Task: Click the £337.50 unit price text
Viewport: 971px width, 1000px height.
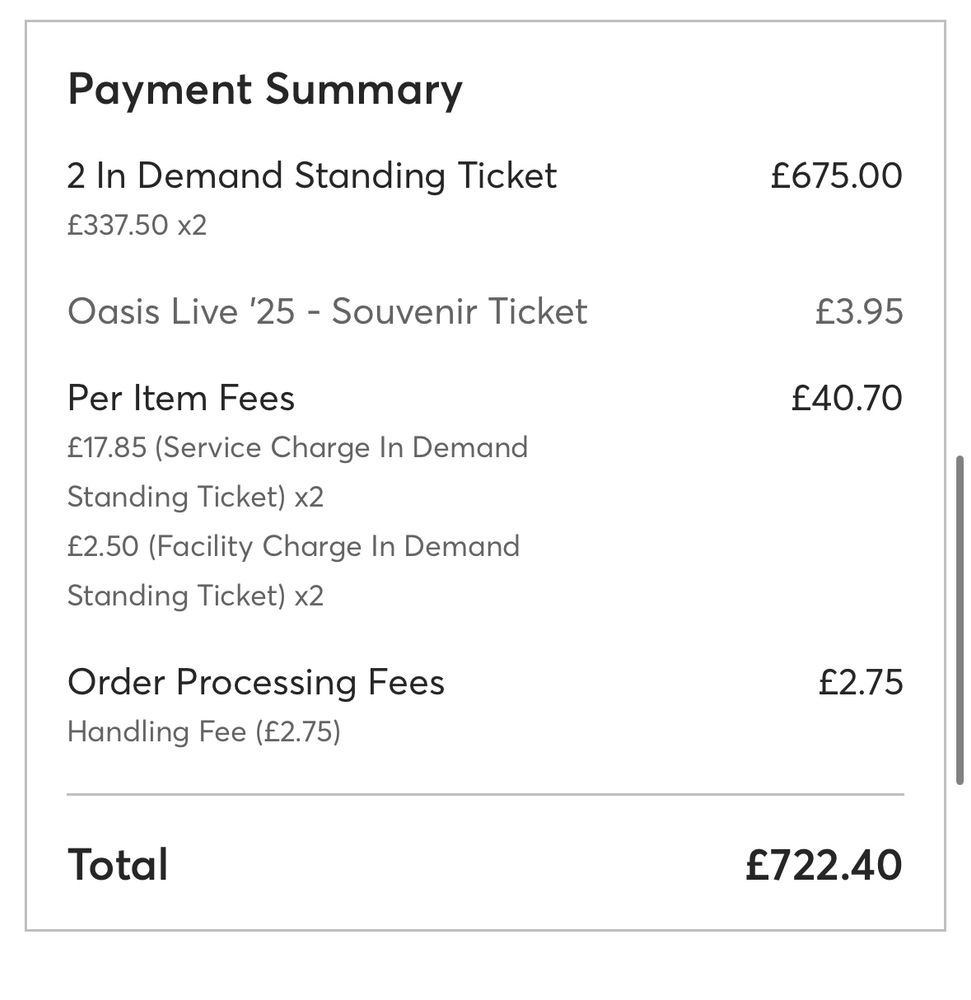Action: click(118, 225)
